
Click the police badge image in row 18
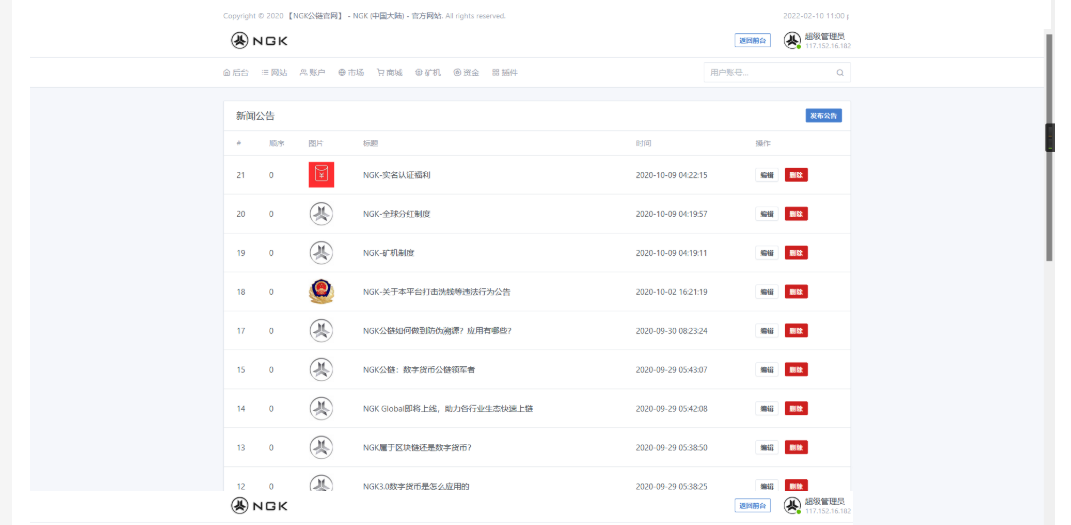pos(321,292)
